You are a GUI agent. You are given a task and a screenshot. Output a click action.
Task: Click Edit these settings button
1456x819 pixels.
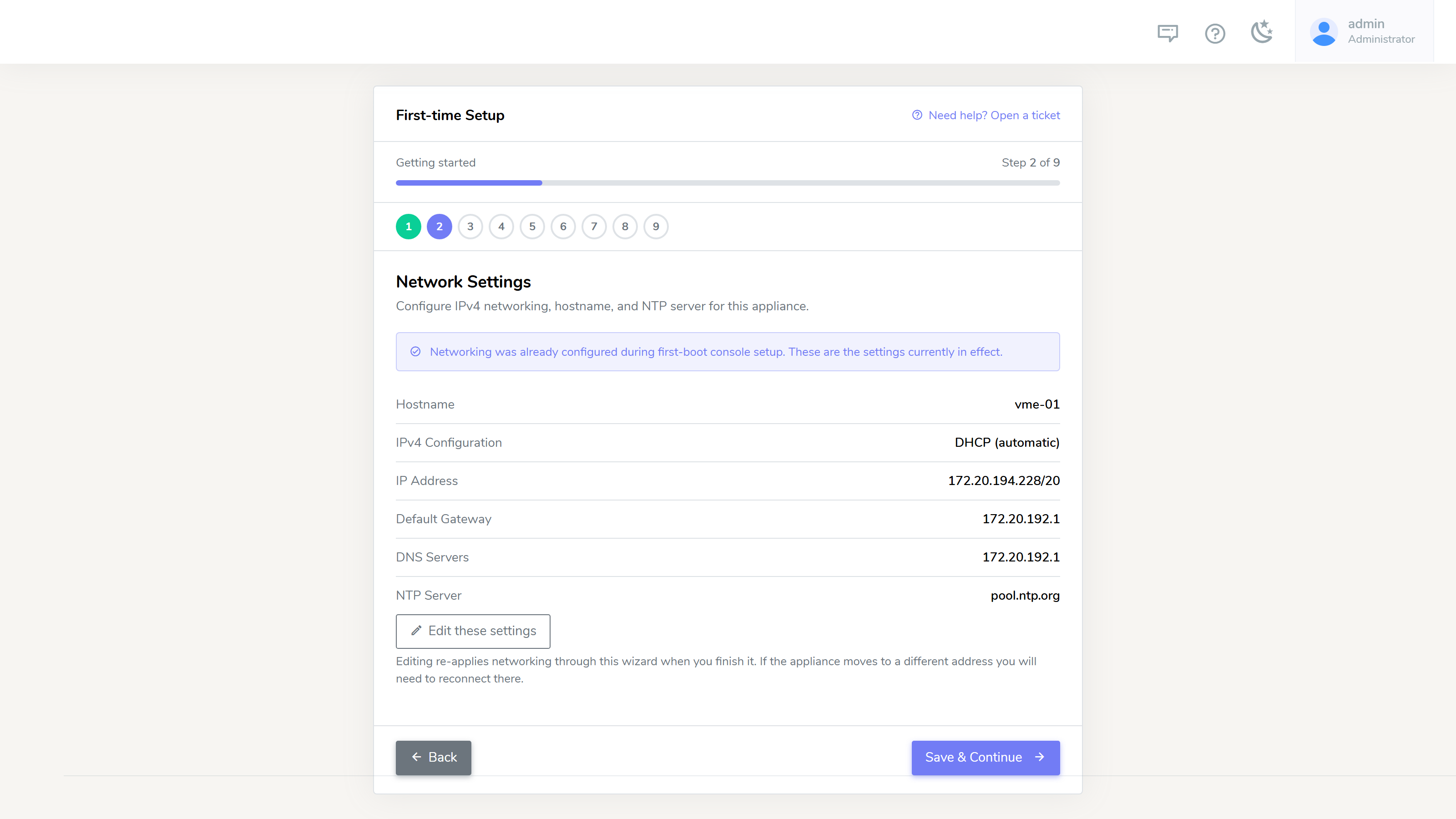[473, 631]
